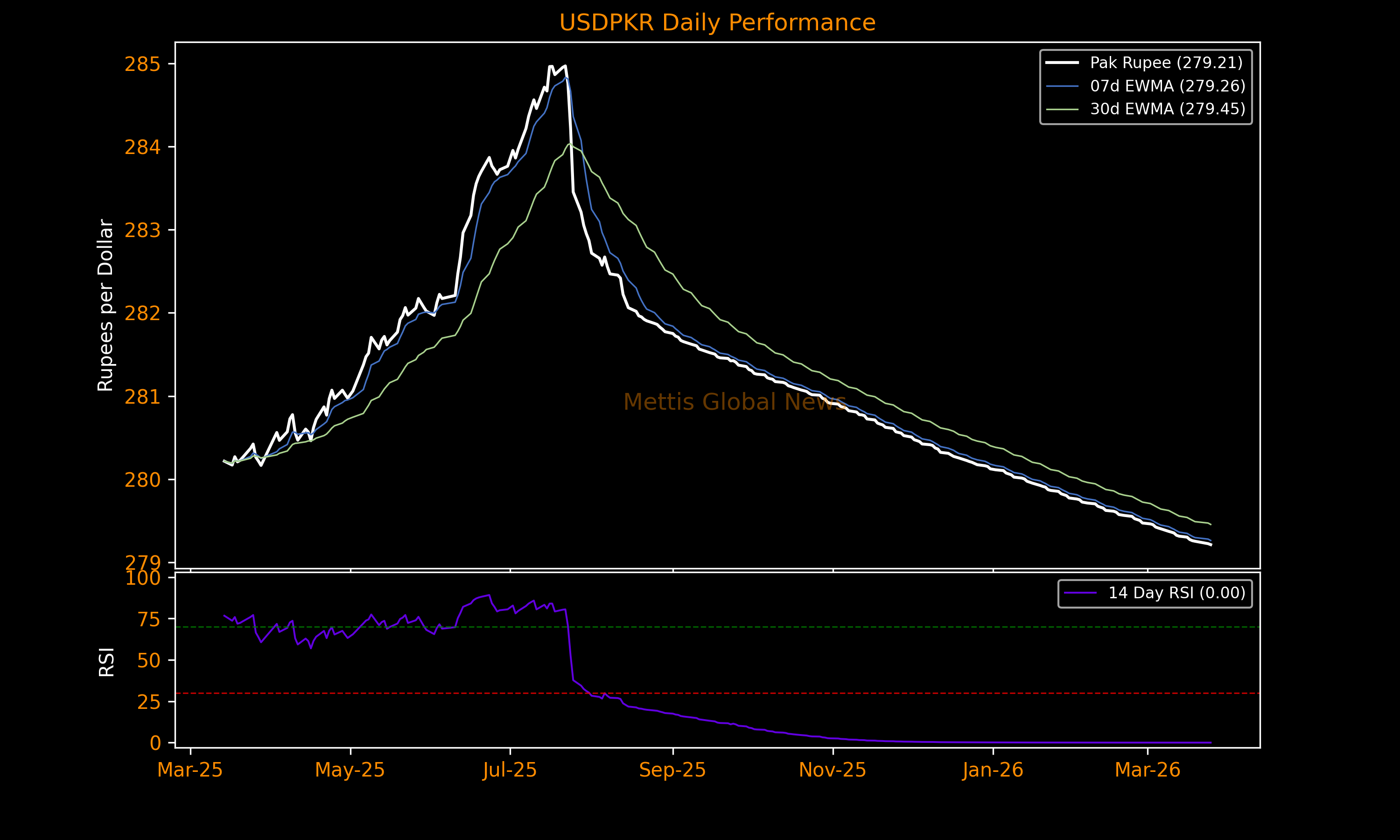Click the Jan-26 x-axis tick label
The width and height of the screenshot is (1400, 840).
(x=993, y=770)
